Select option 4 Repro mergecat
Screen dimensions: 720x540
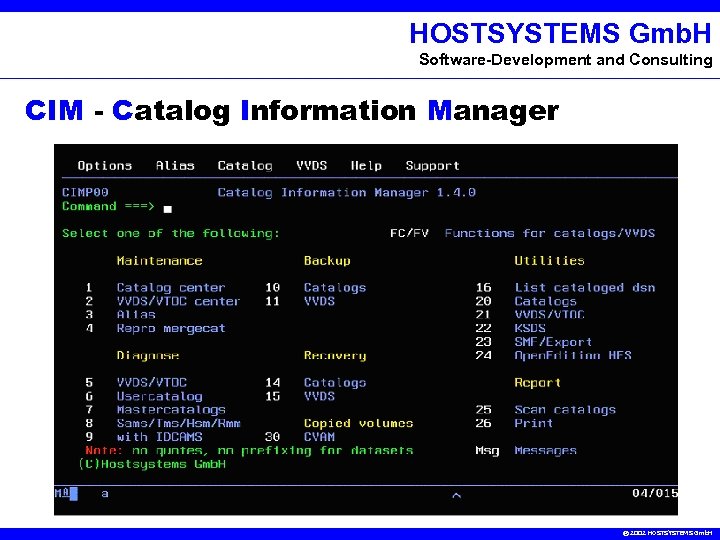155,328
